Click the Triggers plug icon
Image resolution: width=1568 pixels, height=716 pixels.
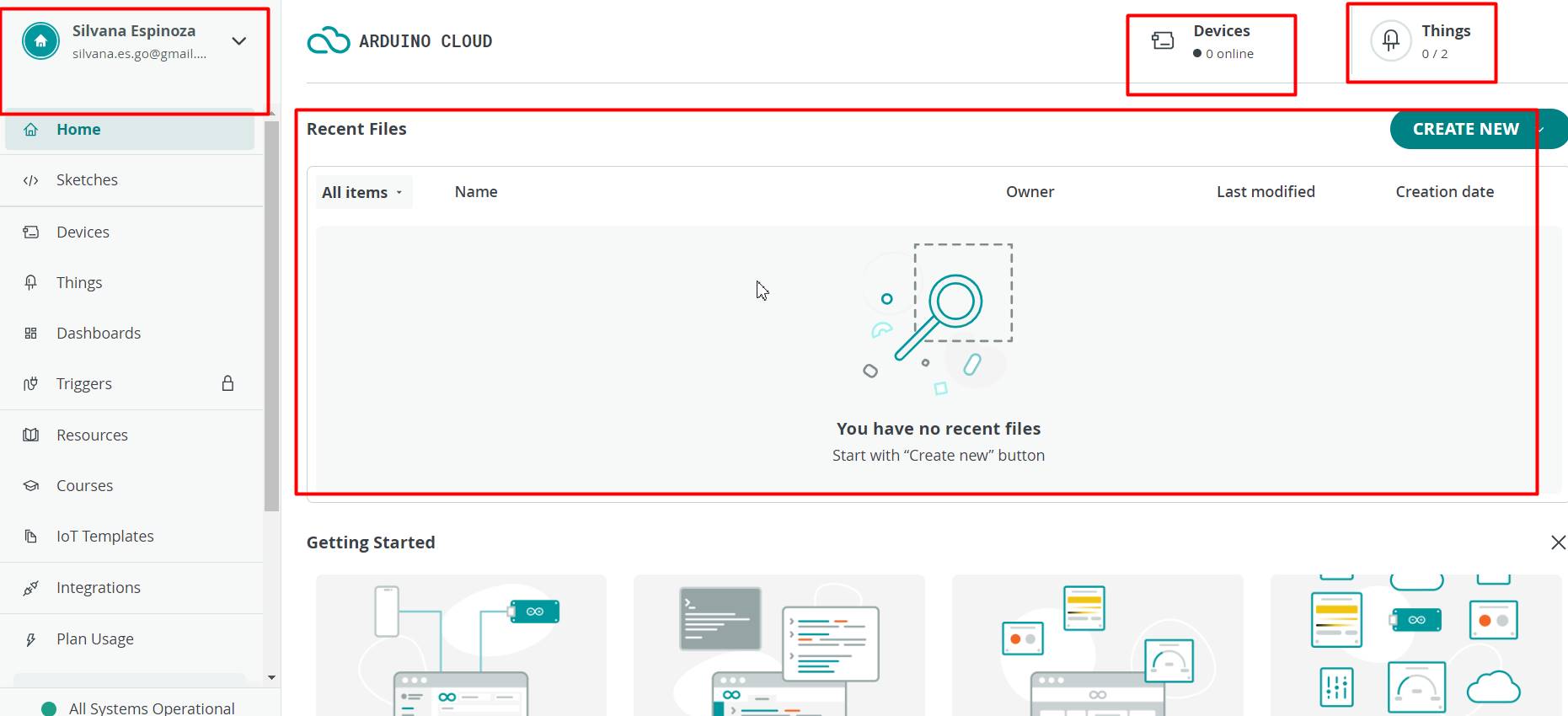tap(31, 384)
